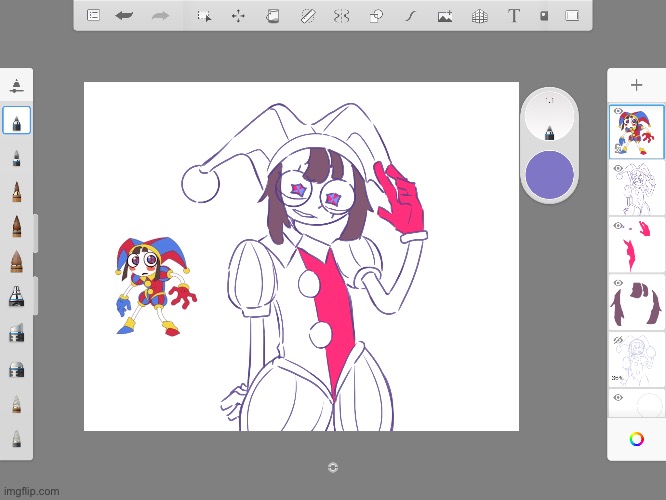Toggle Predictive Stroke curve tool
This screenshot has width=666, height=500.
410,16
